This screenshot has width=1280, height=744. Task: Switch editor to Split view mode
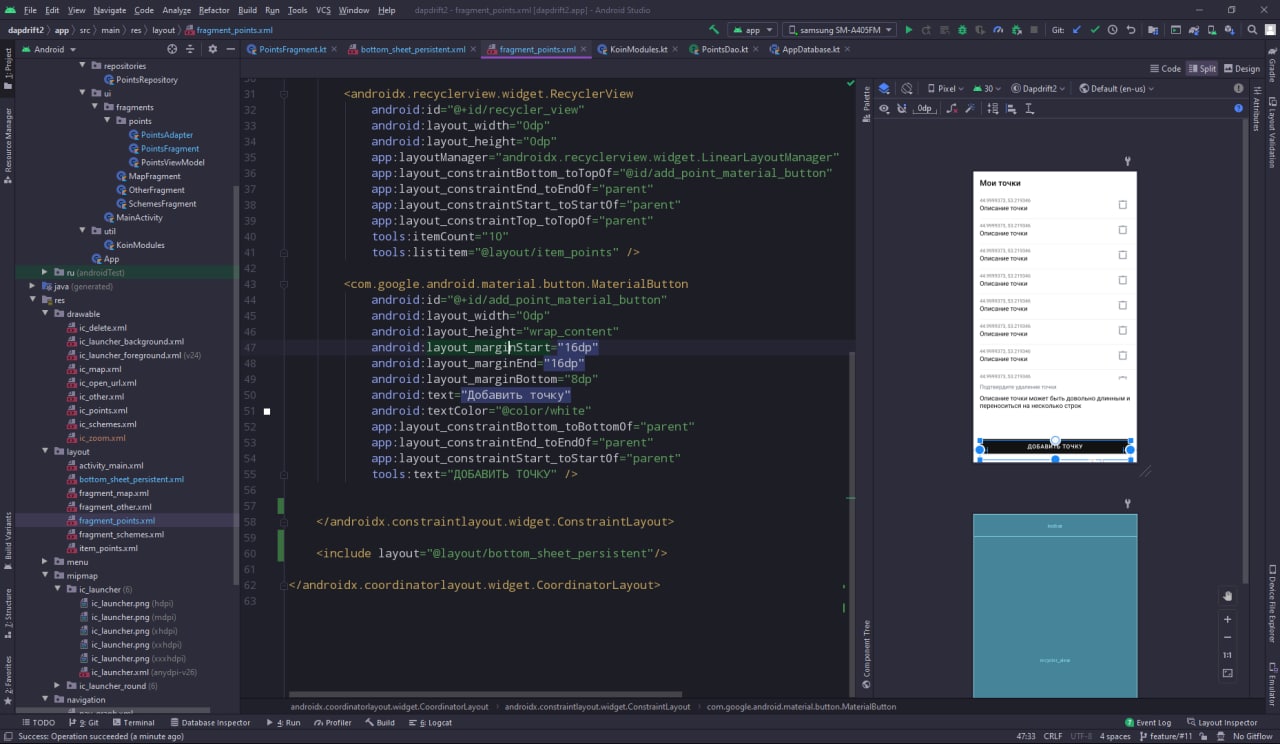(x=1202, y=69)
